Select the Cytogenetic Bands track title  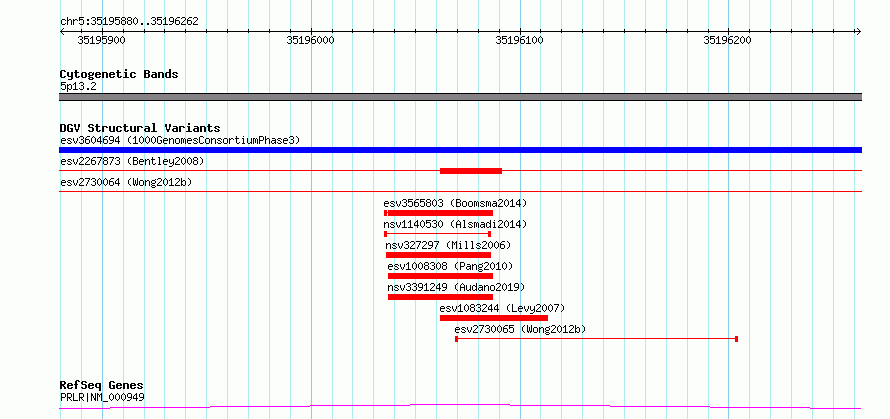[119, 74]
